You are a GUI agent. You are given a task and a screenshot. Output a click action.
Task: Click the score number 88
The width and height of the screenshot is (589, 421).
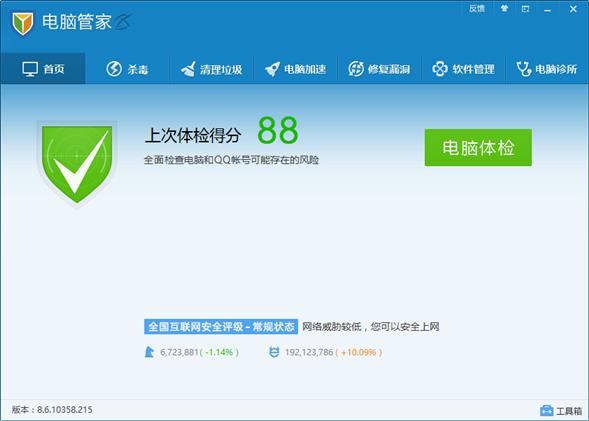click(x=278, y=130)
